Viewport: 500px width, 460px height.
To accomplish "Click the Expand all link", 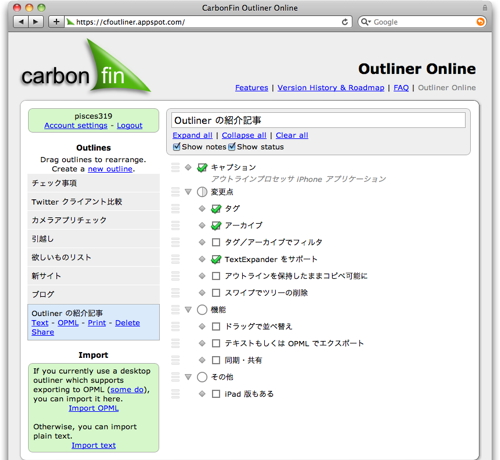I will click(x=192, y=135).
